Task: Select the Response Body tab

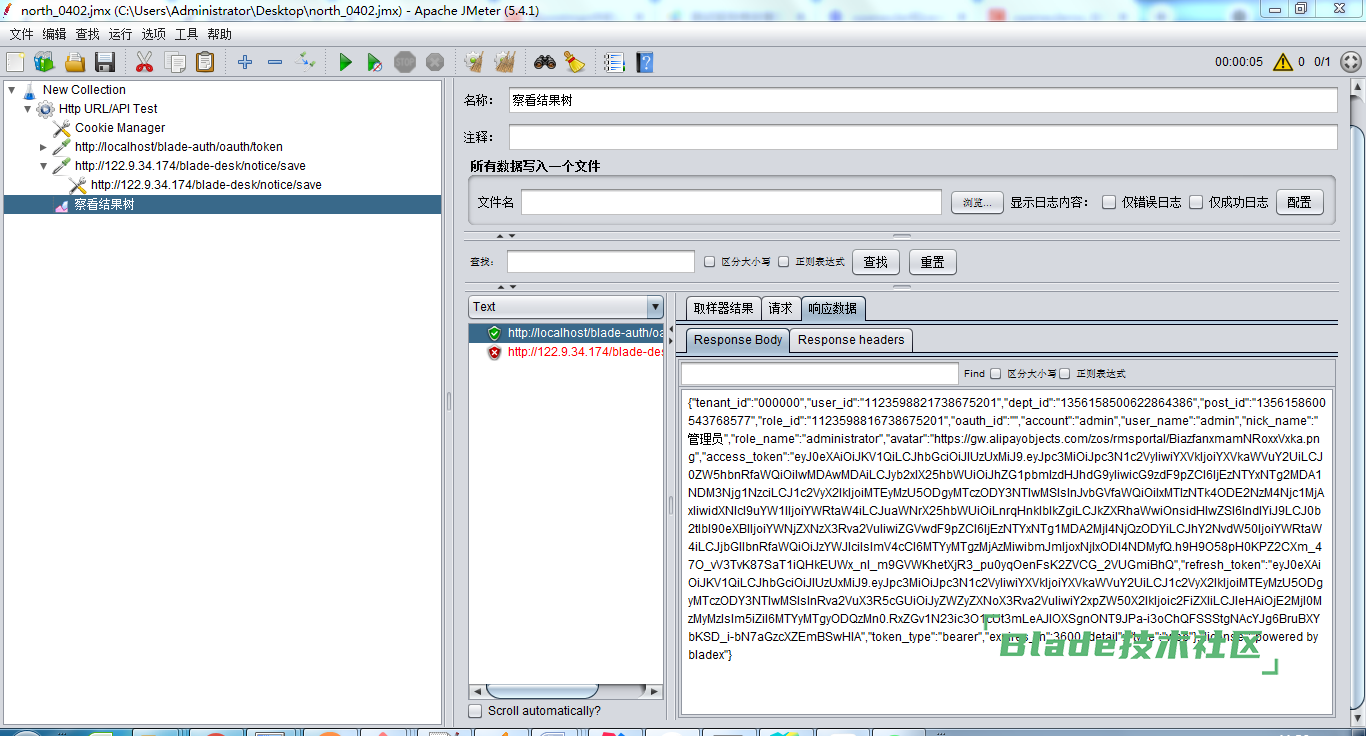Action: point(738,340)
